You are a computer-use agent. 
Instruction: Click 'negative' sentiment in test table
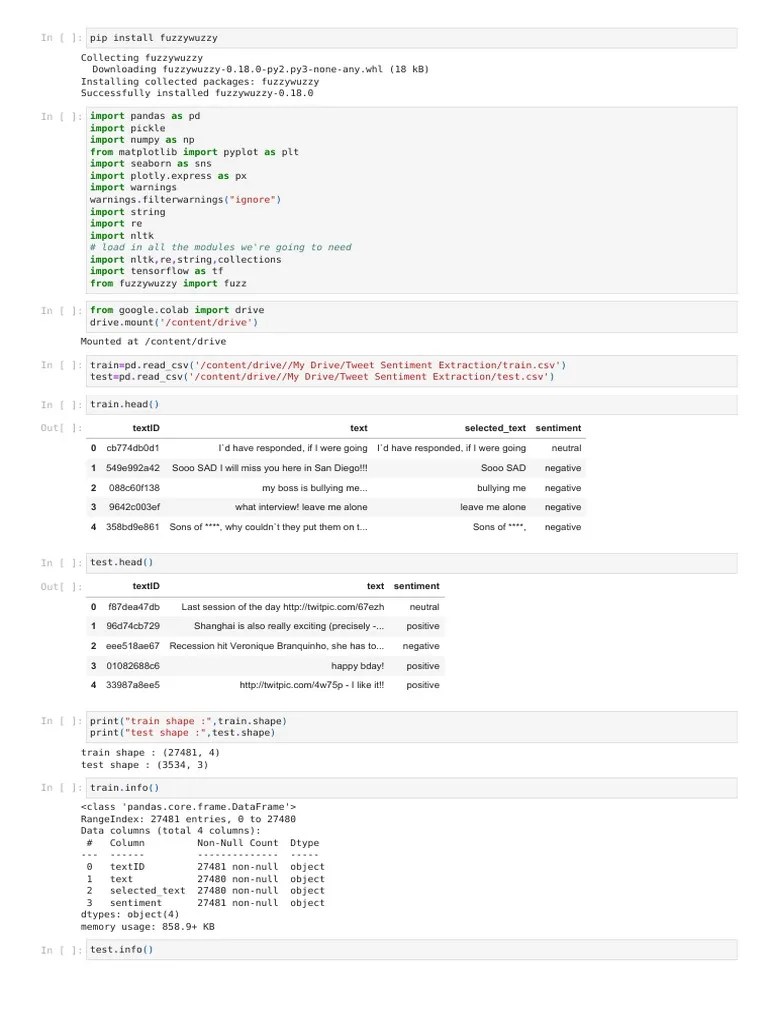(x=421, y=646)
